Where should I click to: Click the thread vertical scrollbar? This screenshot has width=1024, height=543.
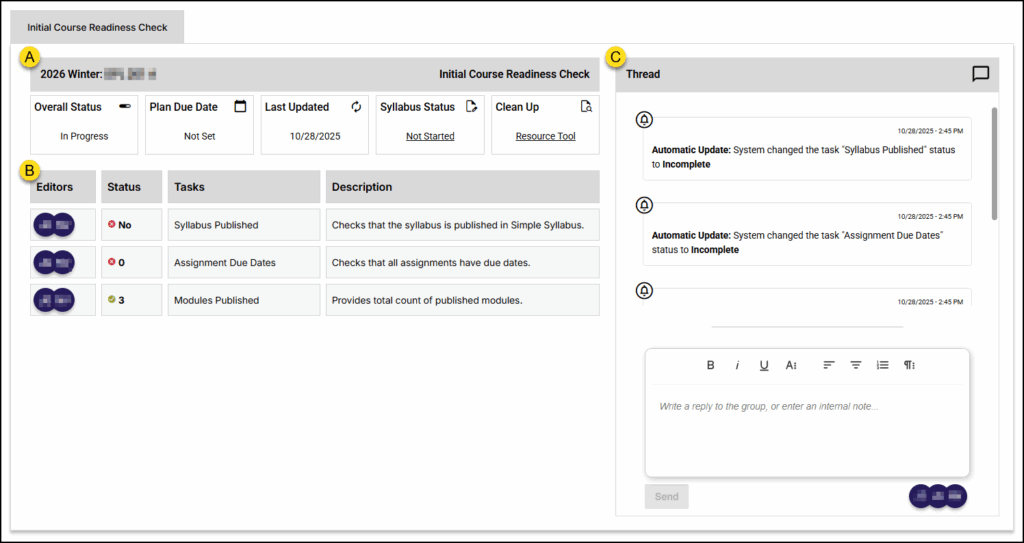click(994, 163)
